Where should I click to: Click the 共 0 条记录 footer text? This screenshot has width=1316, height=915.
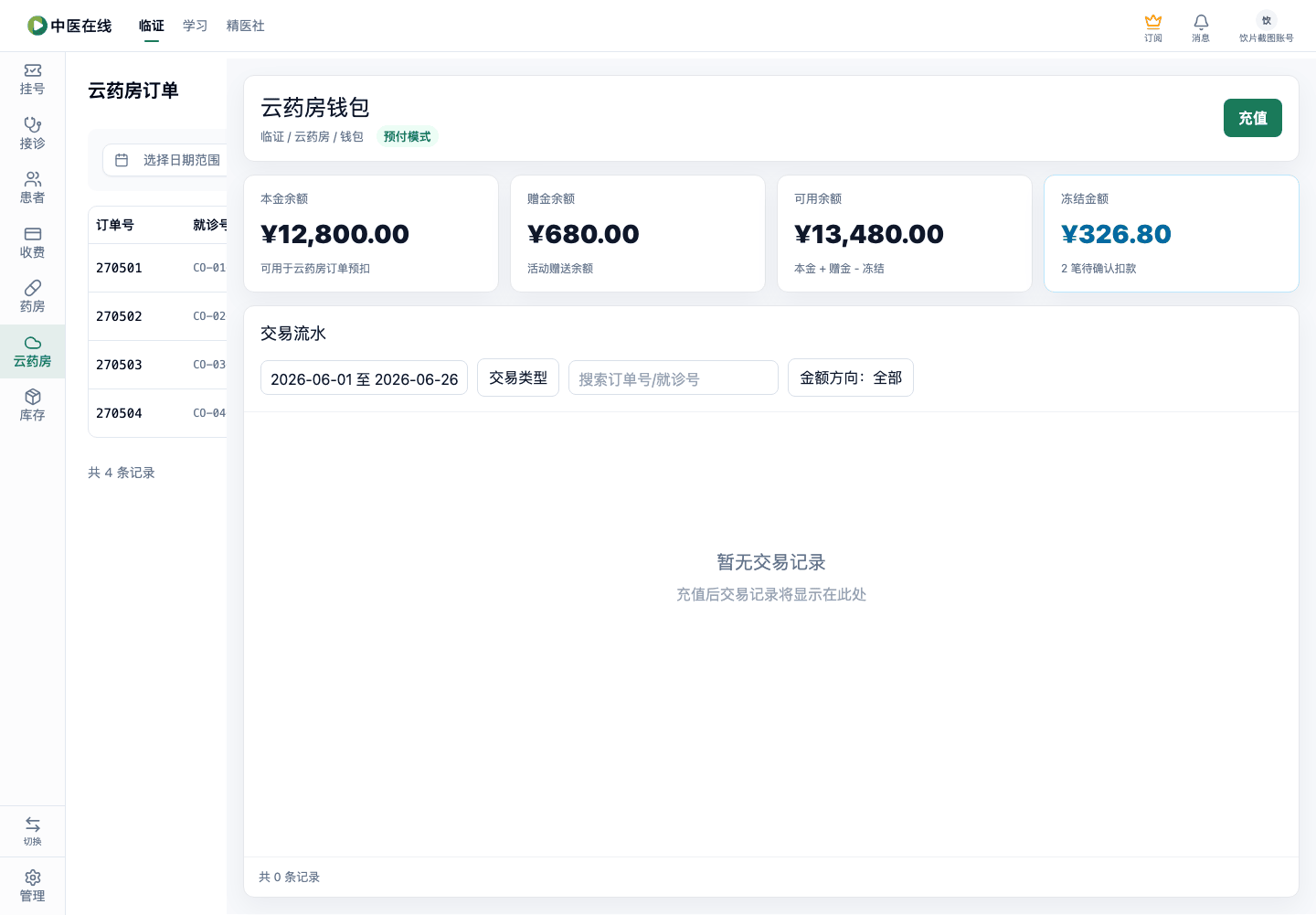point(290,877)
